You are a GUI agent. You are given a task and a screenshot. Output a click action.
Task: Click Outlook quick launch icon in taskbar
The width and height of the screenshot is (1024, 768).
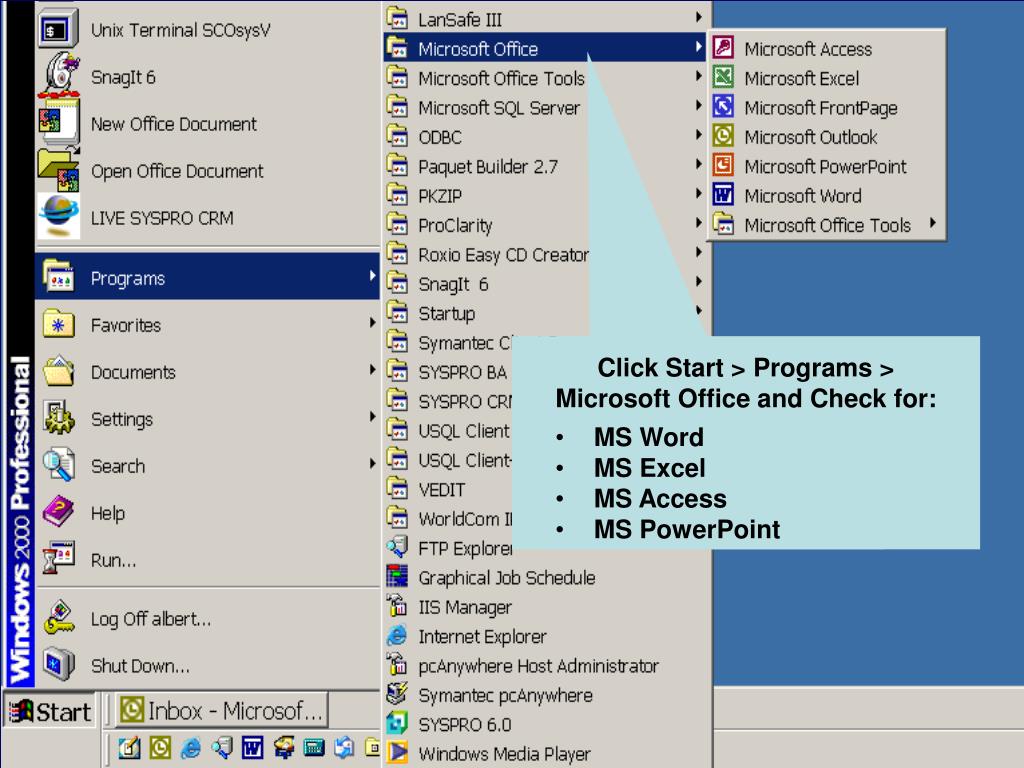click(x=160, y=748)
